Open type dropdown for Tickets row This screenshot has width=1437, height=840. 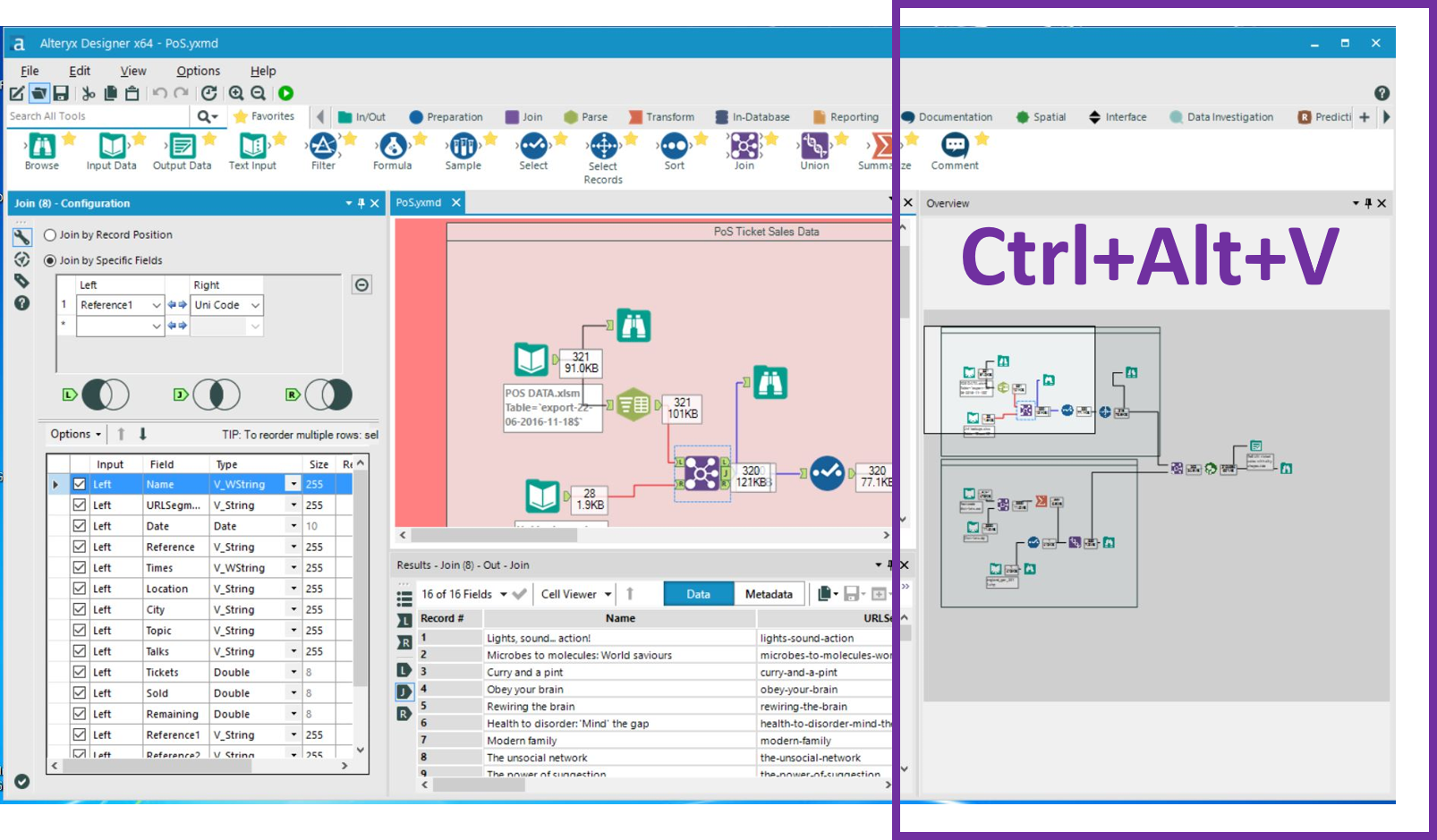click(x=293, y=672)
